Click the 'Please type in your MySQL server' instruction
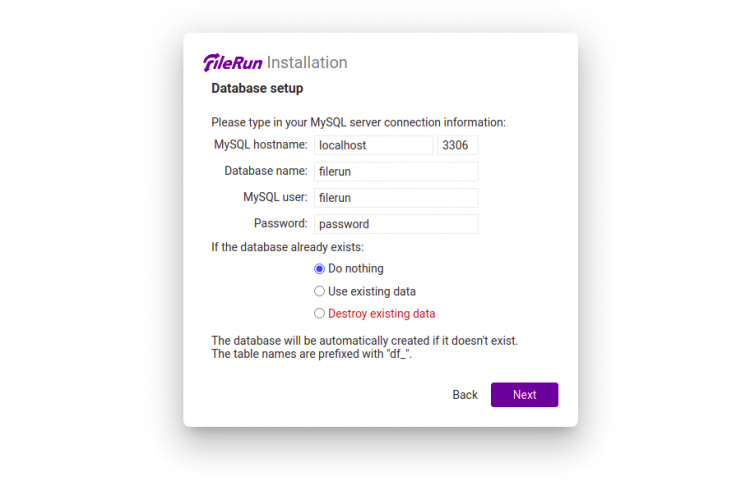Screen dimensions: 750x504 point(358,122)
